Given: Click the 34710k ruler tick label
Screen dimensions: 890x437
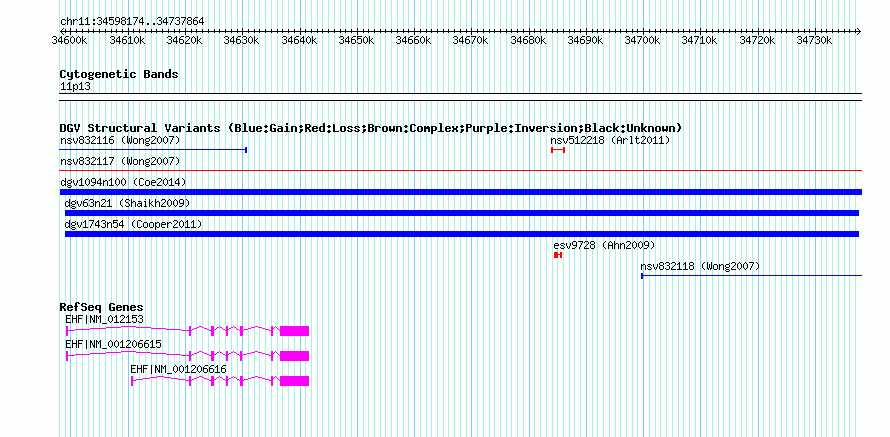Looking at the screenshot, I should (700, 40).
